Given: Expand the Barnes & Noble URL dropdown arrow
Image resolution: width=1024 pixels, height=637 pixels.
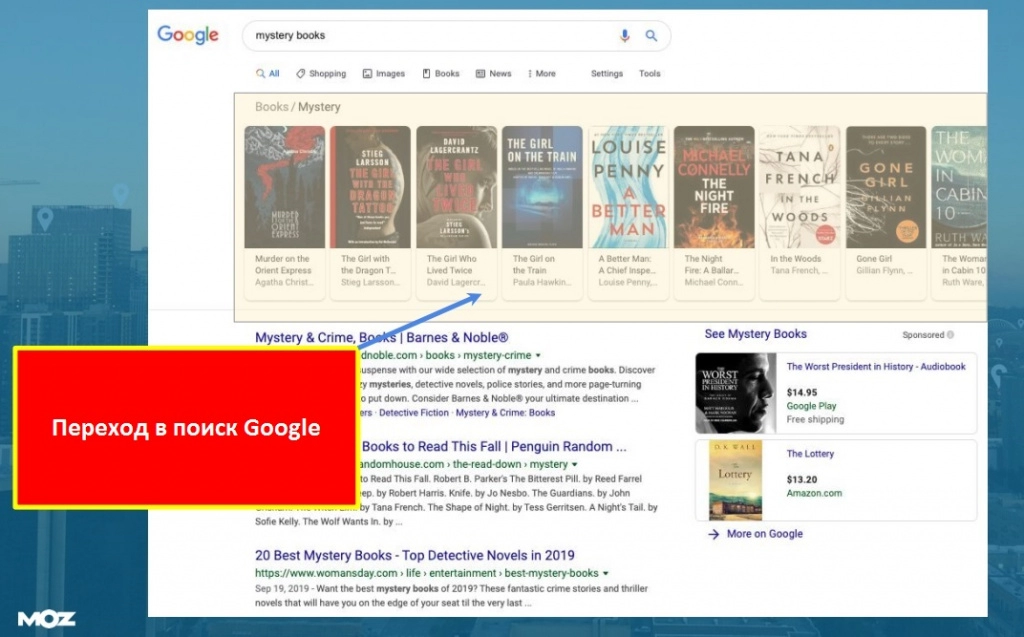Looking at the screenshot, I should pyautogui.click(x=538, y=355).
